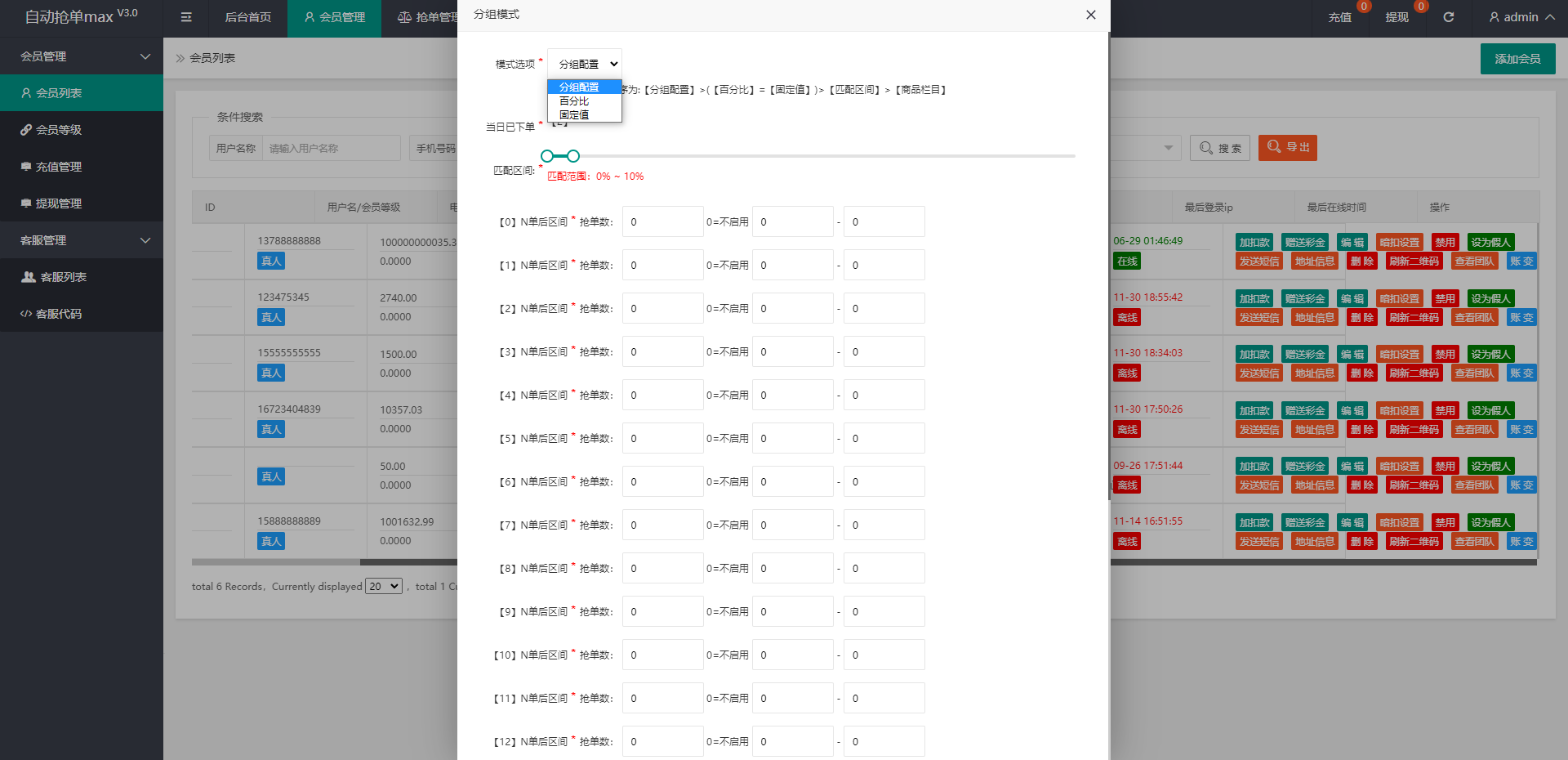Switch to 会员管理 top tab
1568x760 pixels.
[335, 17]
